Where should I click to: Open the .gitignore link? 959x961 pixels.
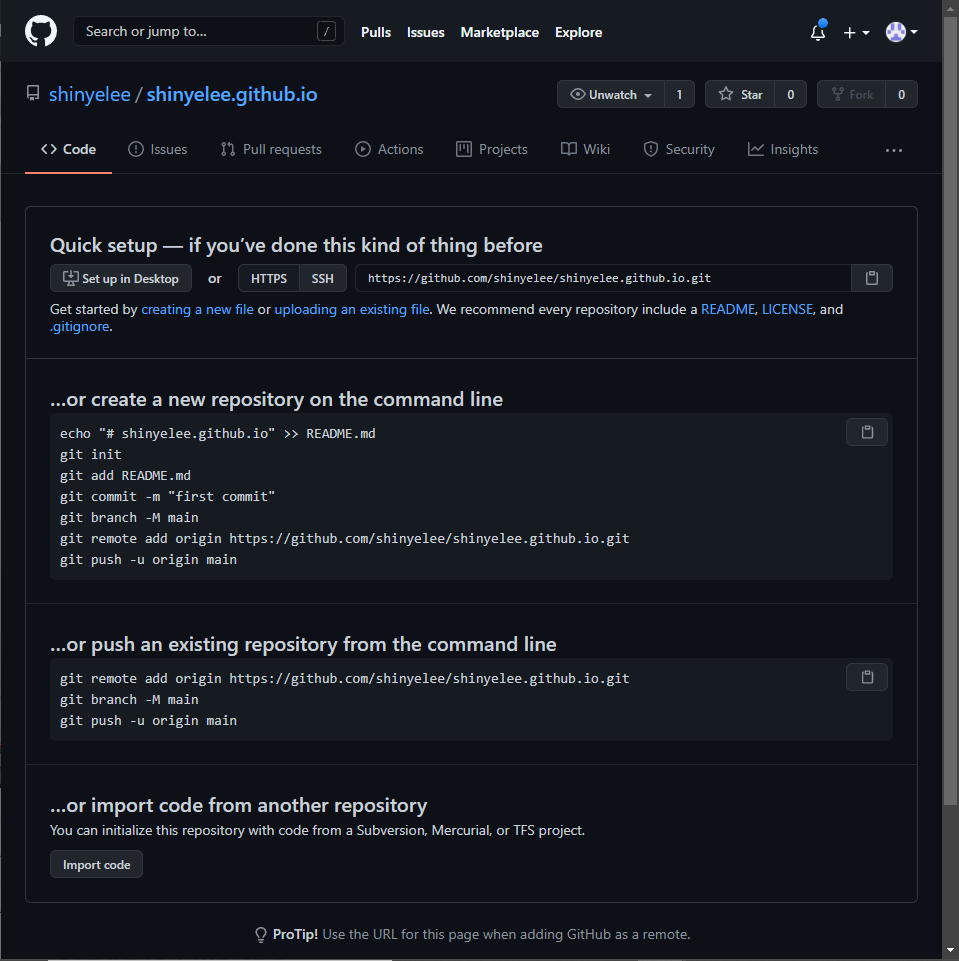[80, 327]
